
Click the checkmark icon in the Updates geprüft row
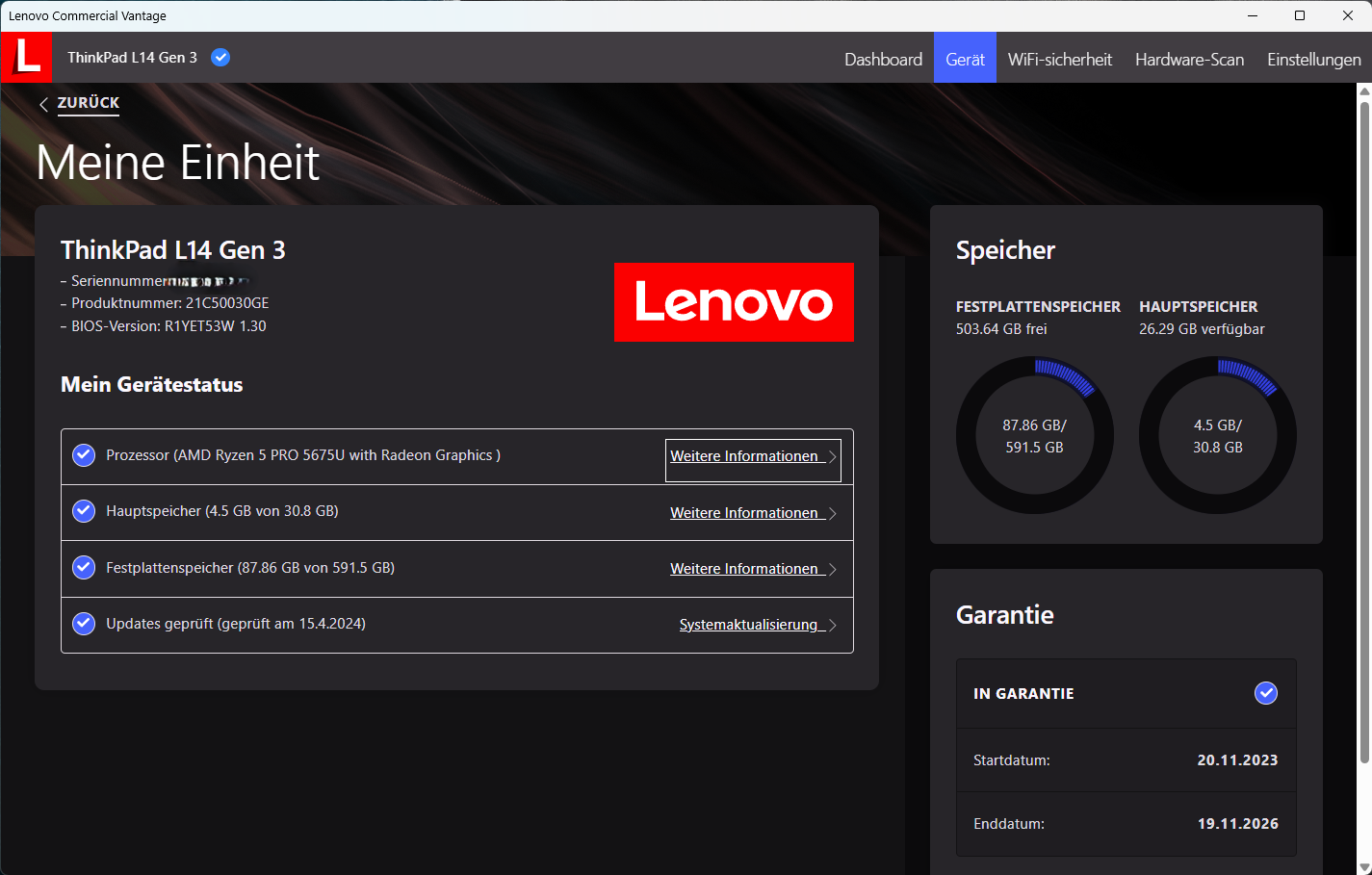[x=84, y=624]
